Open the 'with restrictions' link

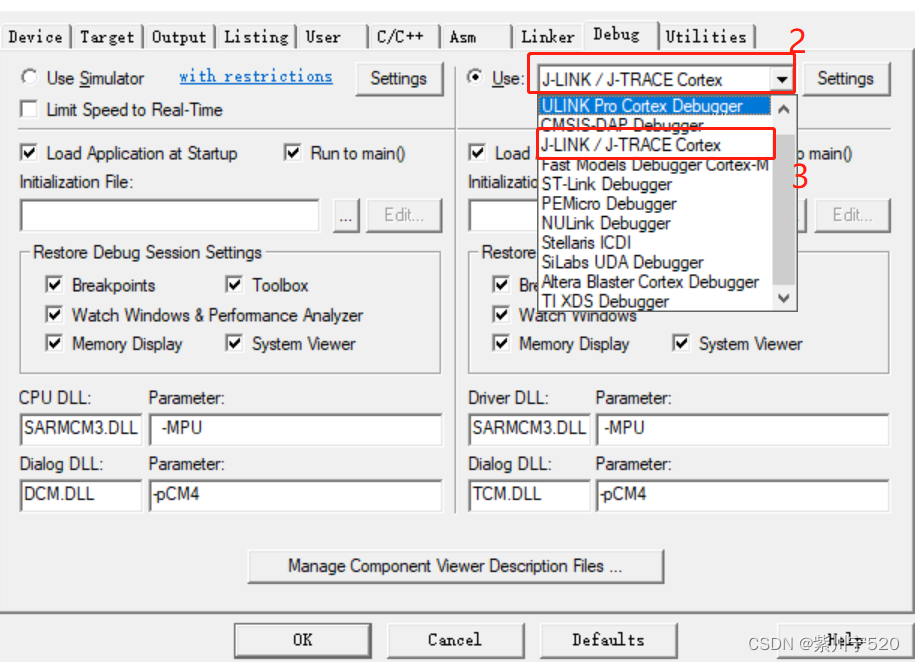pos(256,76)
